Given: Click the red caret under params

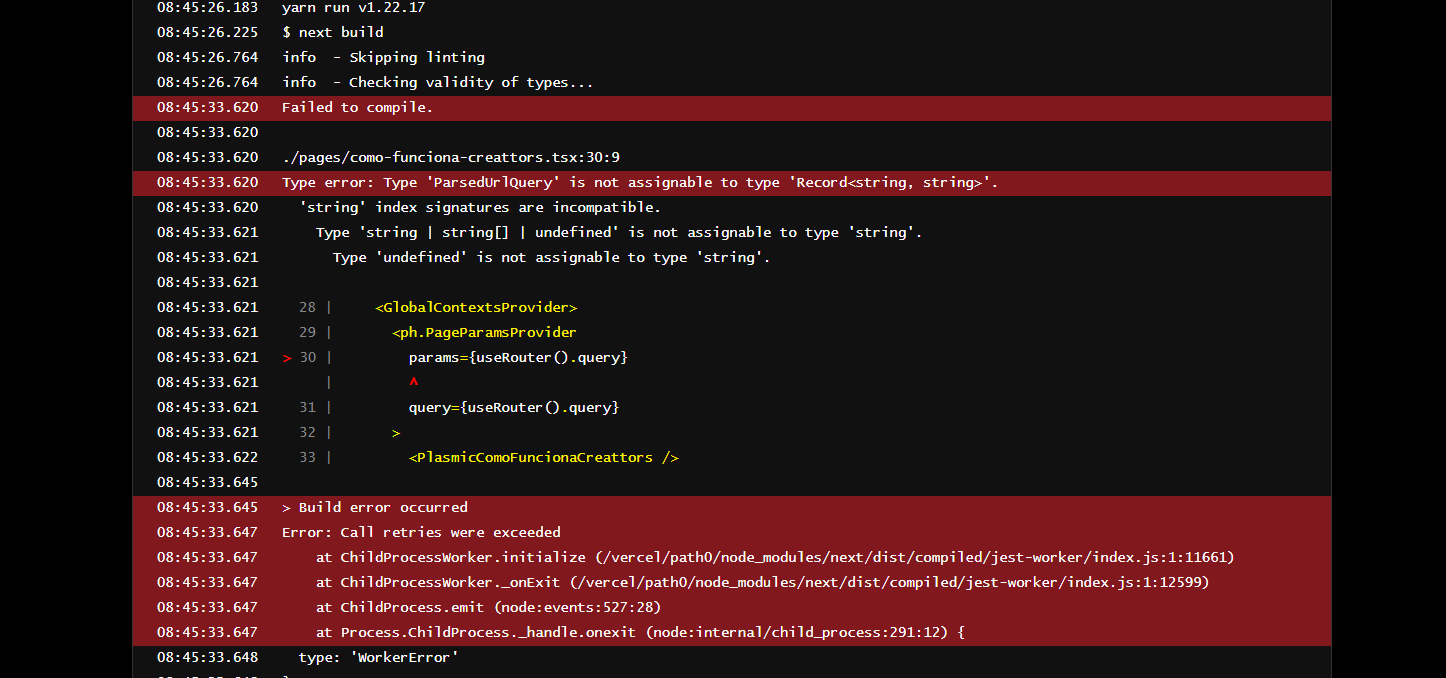Looking at the screenshot, I should tap(413, 383).
